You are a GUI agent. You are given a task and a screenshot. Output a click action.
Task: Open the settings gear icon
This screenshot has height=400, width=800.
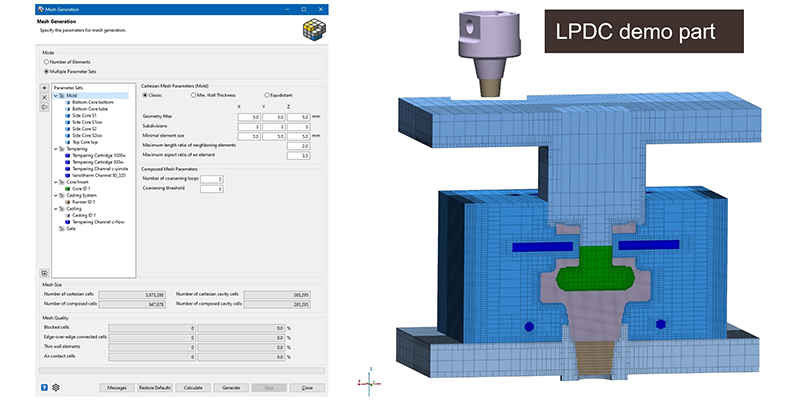57,387
